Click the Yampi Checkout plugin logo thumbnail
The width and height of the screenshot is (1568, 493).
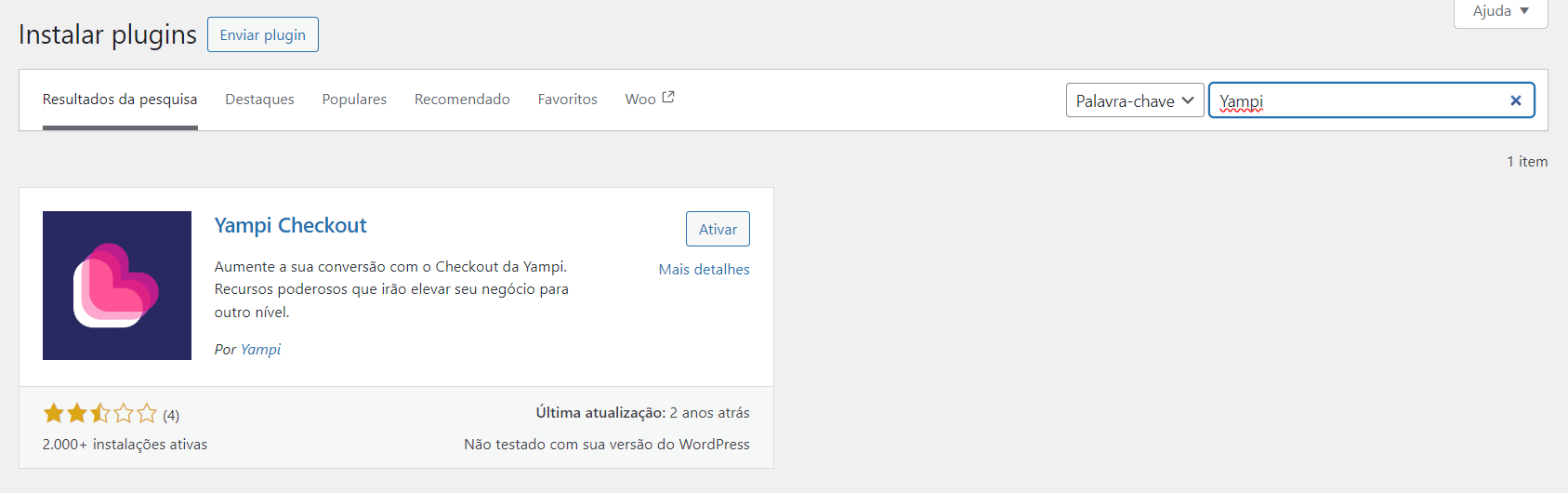tap(117, 286)
